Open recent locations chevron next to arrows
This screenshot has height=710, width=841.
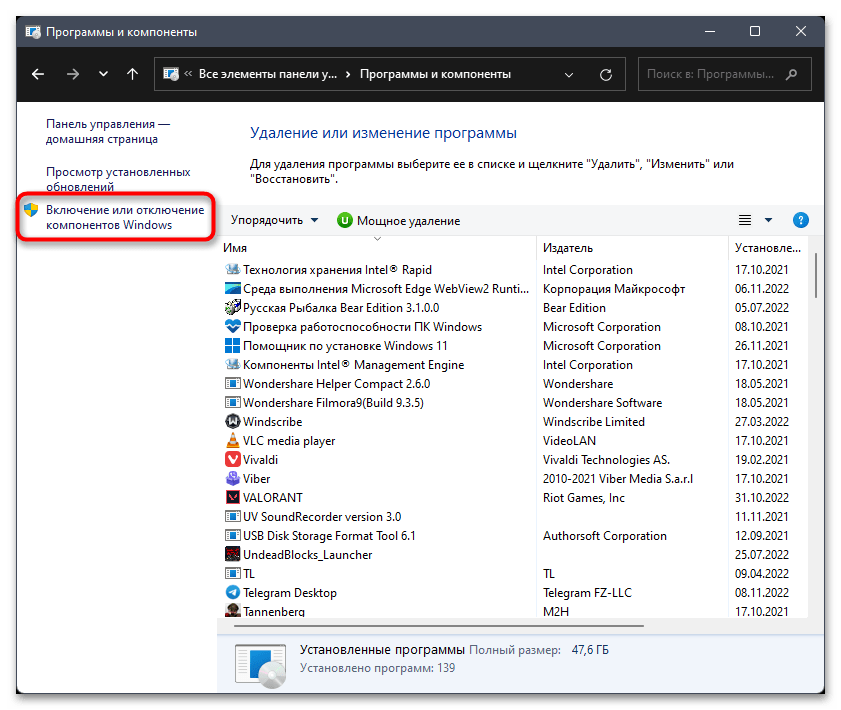click(104, 74)
